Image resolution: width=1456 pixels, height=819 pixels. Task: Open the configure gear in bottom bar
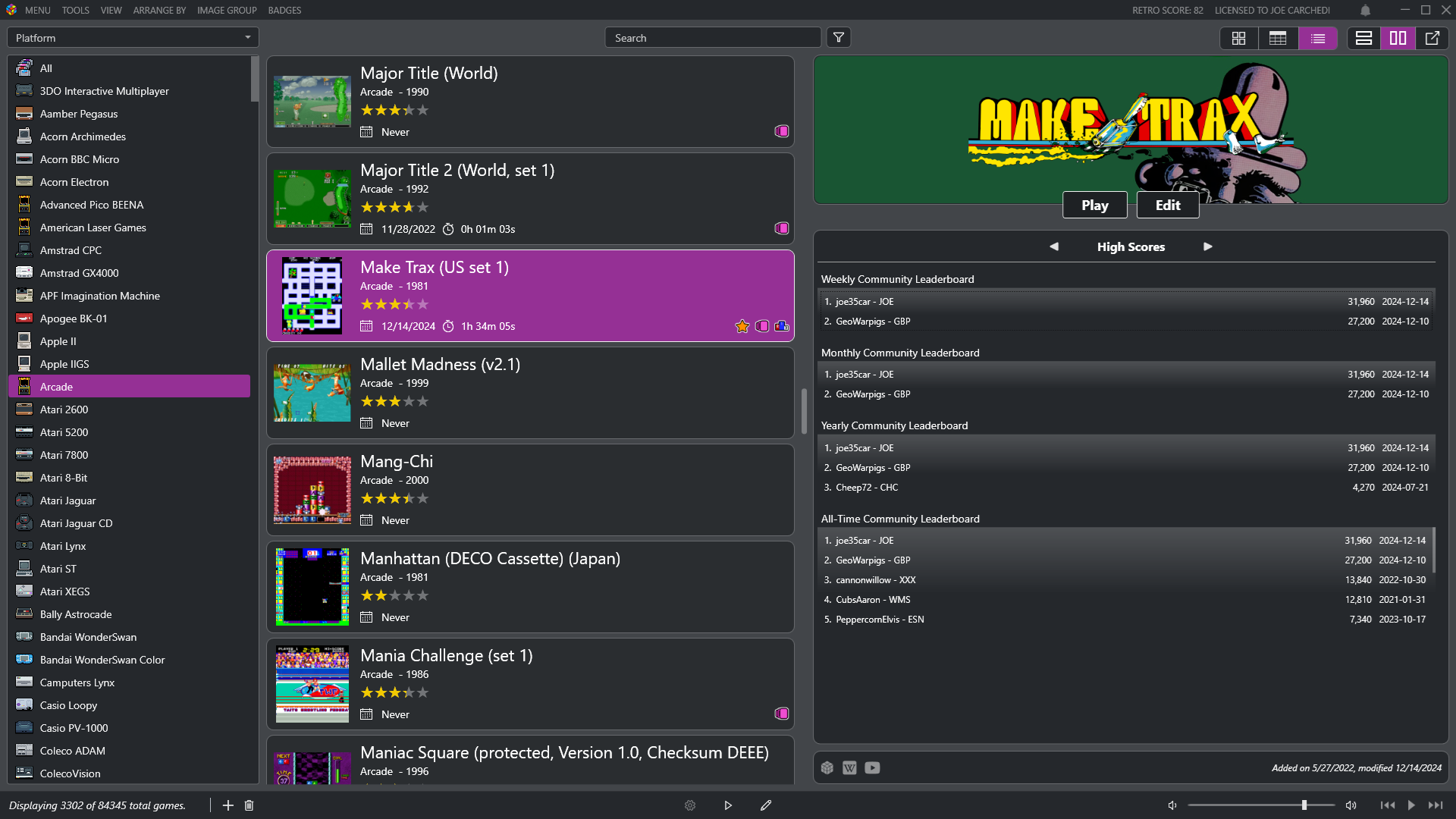[x=690, y=805]
